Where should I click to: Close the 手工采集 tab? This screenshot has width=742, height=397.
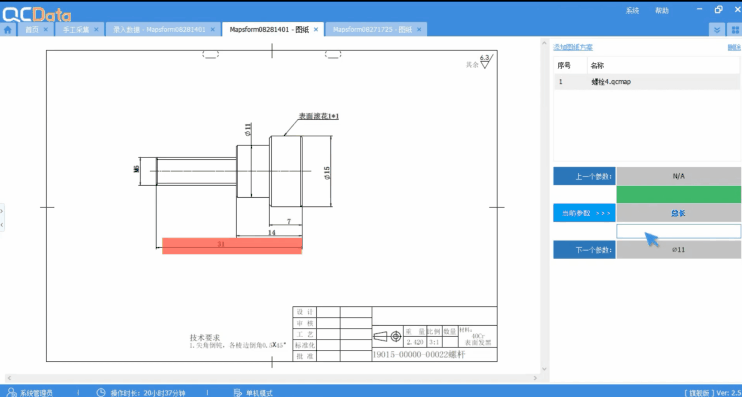coord(96,29)
